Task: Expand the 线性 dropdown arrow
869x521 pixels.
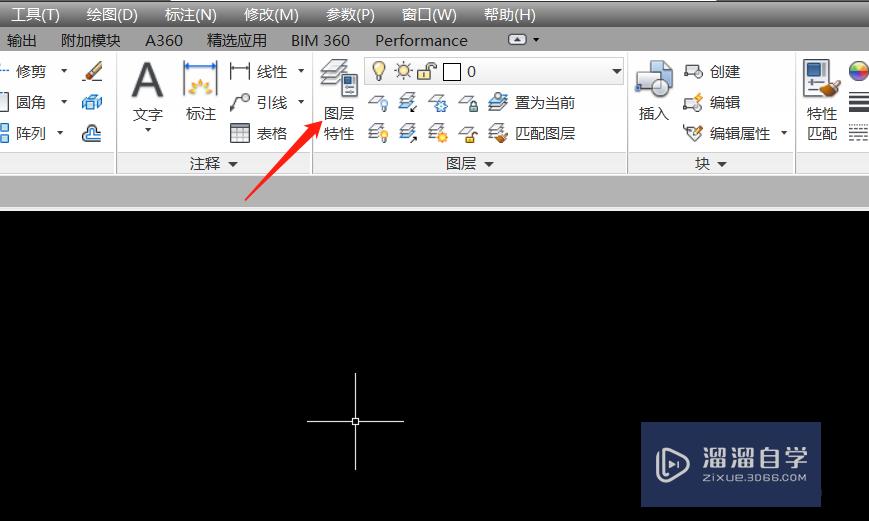Action: 301,71
